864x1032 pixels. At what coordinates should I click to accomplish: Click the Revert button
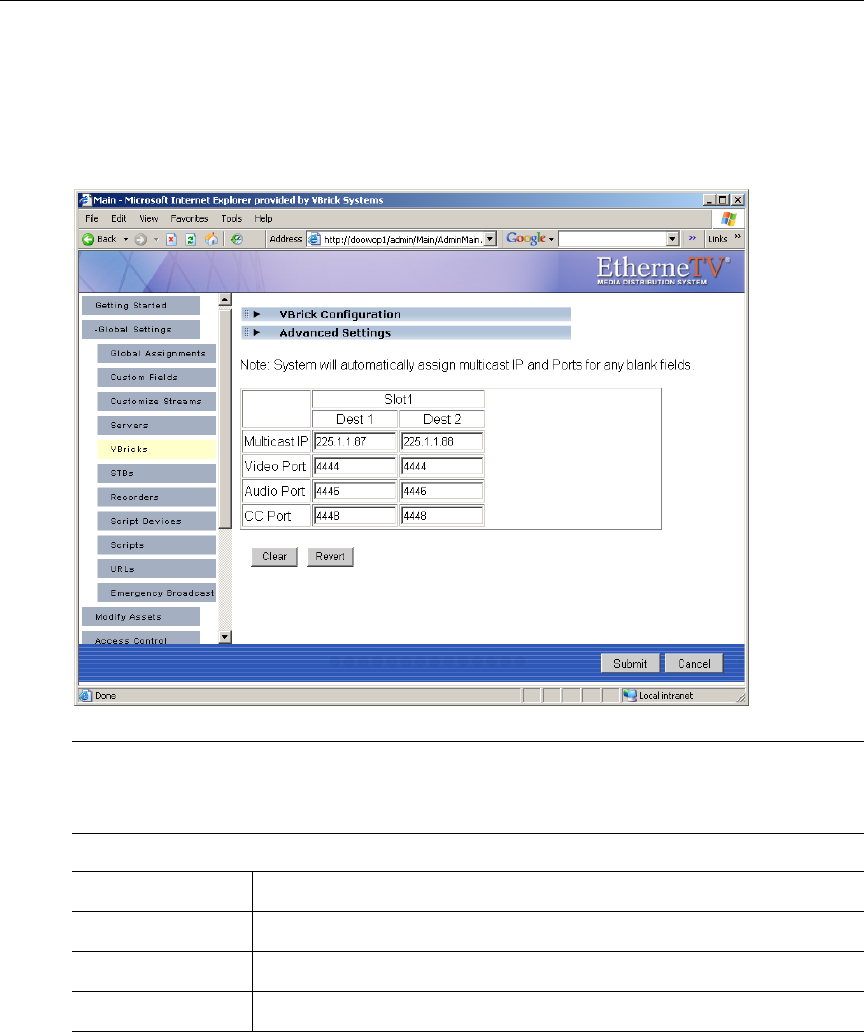point(330,557)
